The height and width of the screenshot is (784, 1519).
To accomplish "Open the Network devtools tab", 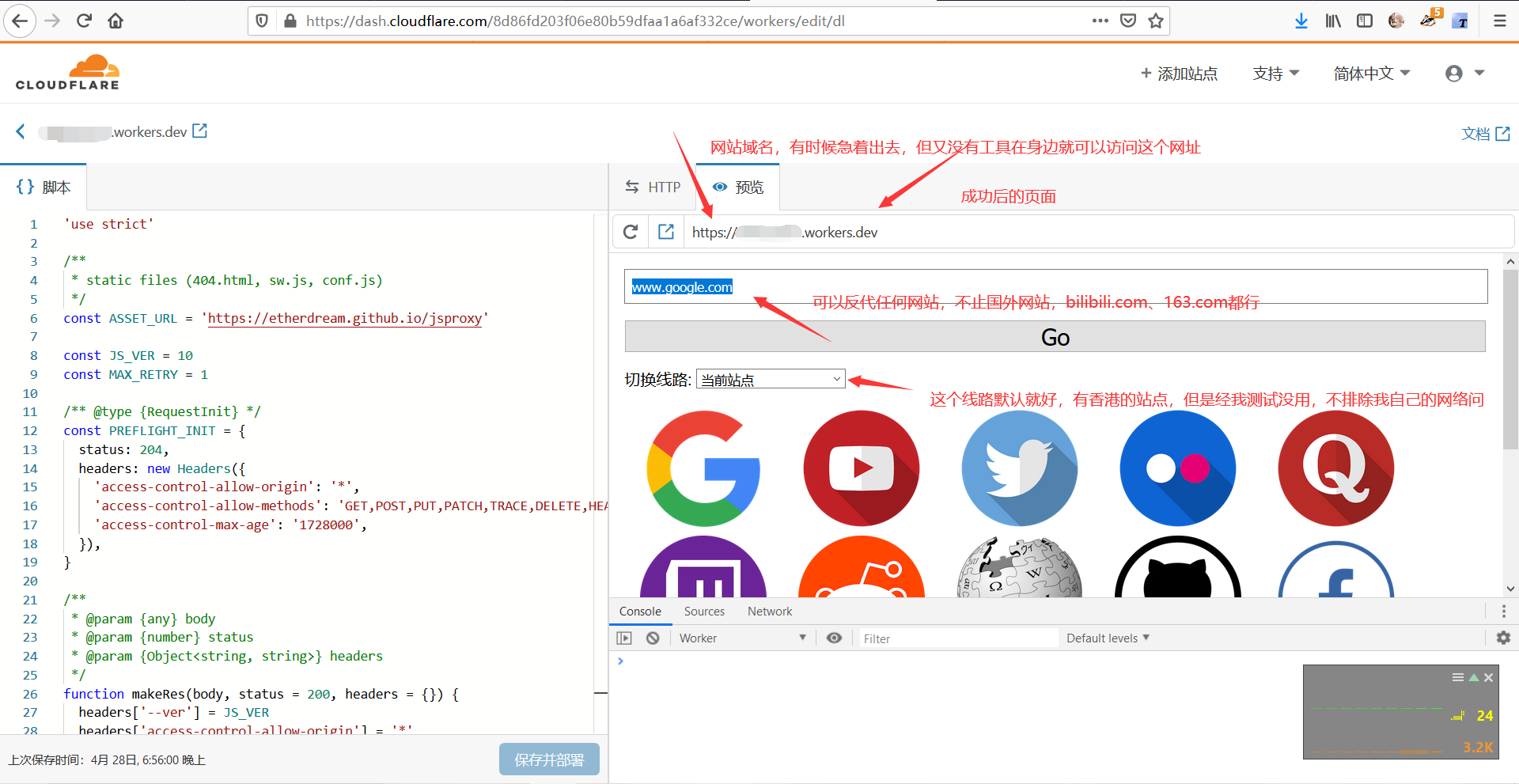I will pyautogui.click(x=770, y=611).
